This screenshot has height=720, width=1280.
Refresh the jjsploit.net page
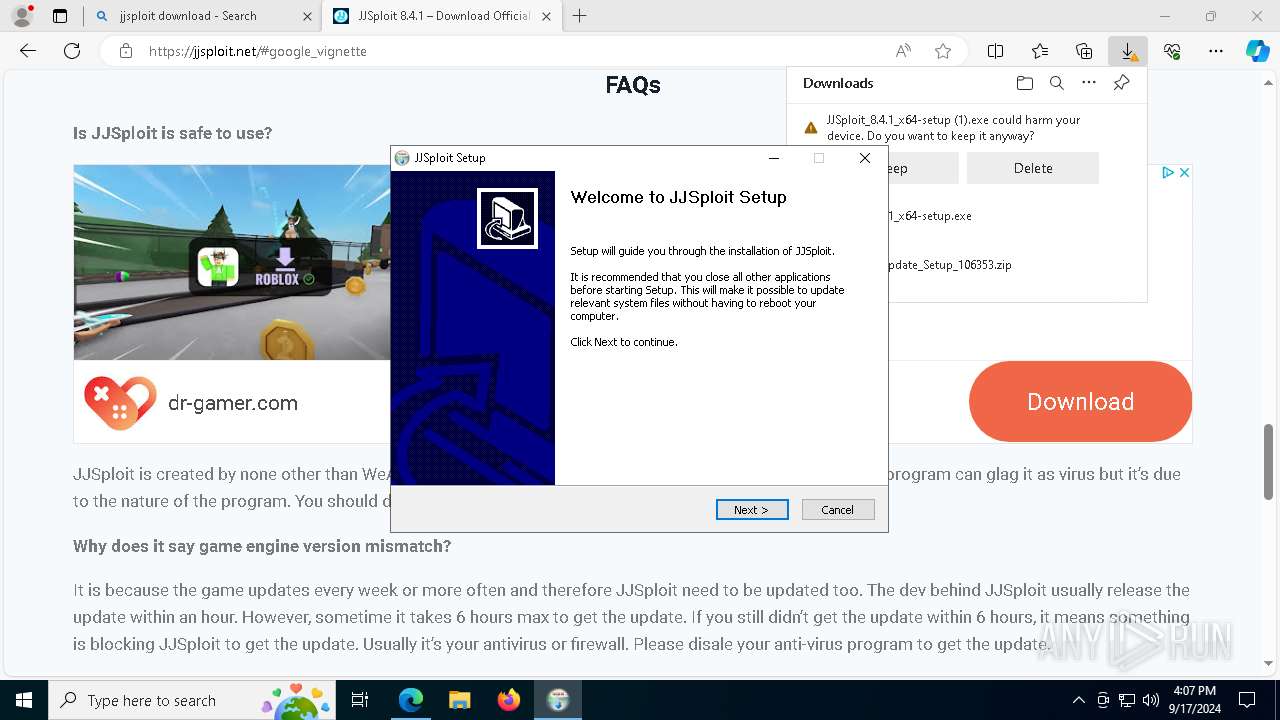pyautogui.click(x=72, y=51)
